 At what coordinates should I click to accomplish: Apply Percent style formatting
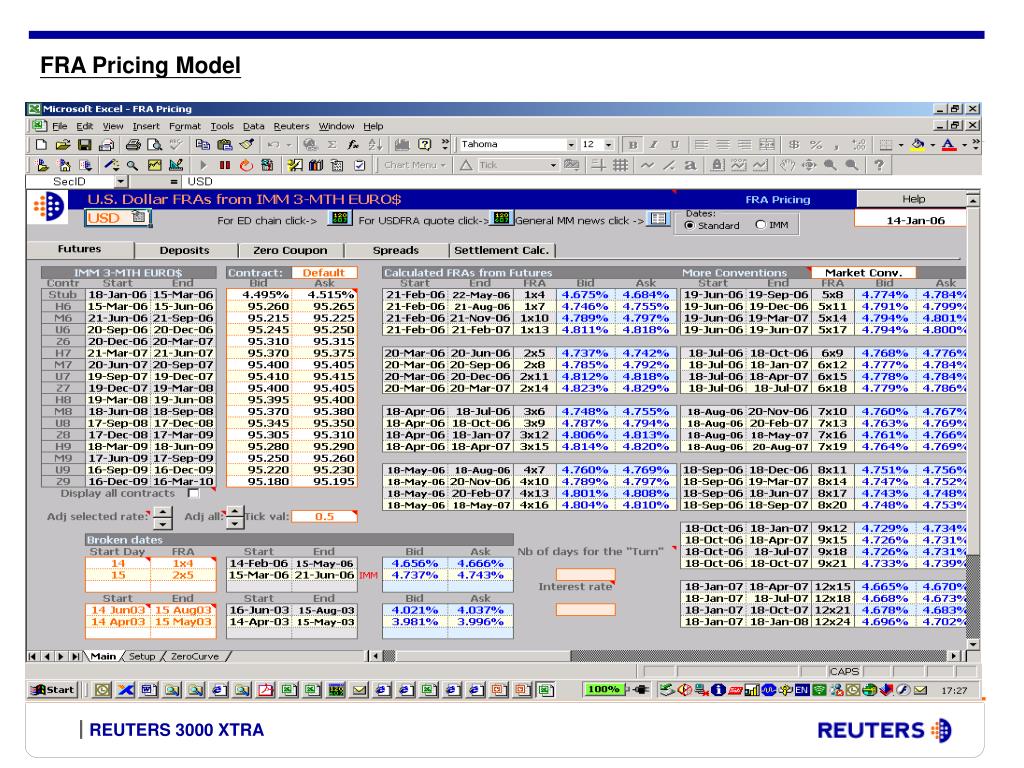click(816, 145)
